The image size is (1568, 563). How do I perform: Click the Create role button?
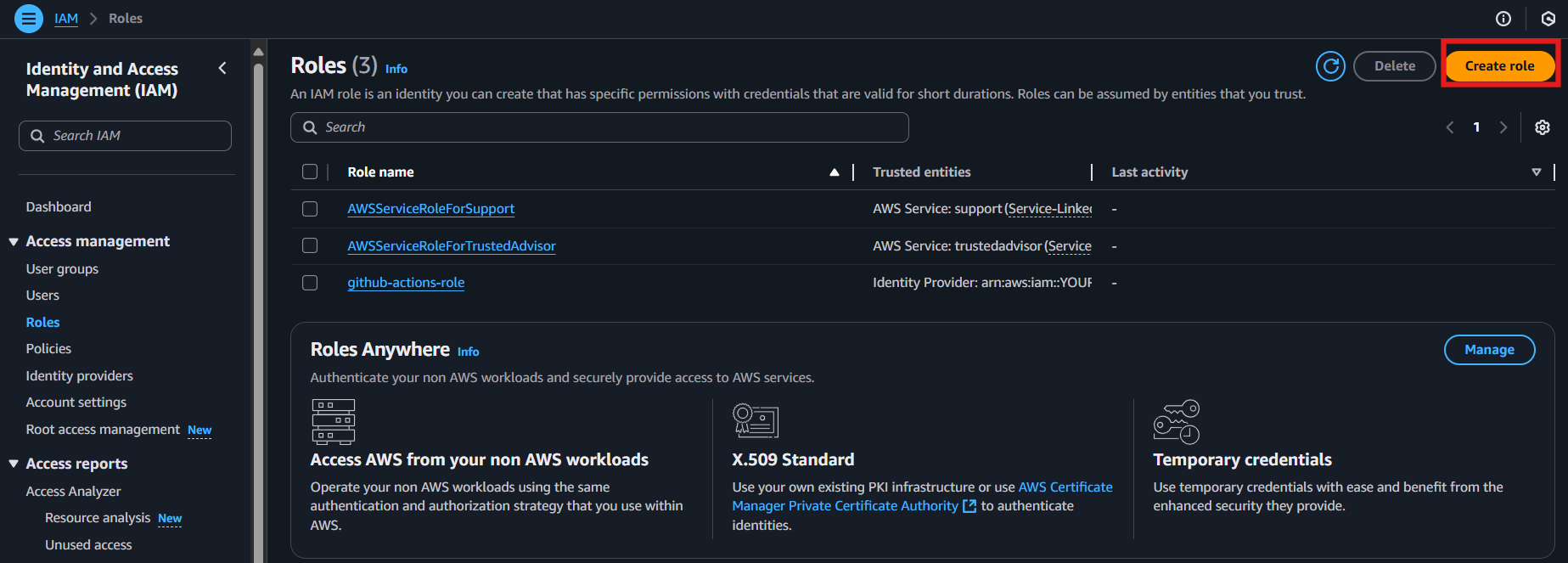1500,66
